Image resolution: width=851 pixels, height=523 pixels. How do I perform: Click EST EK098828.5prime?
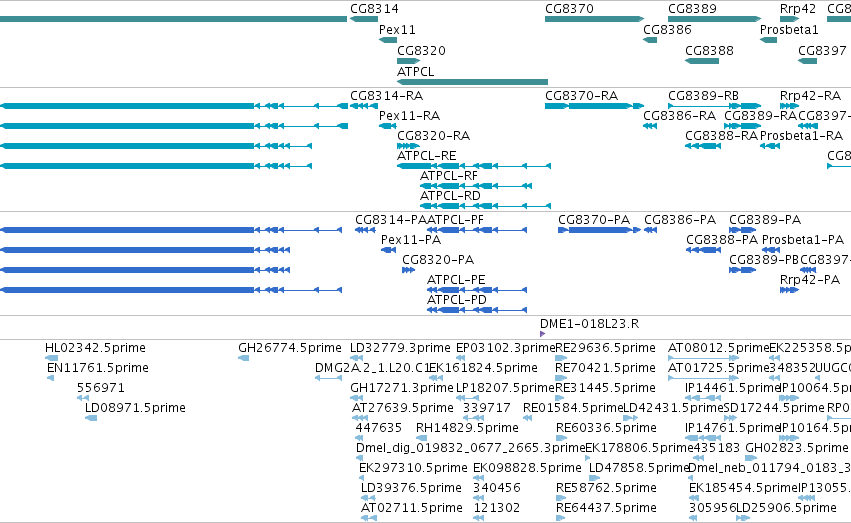pos(527,469)
